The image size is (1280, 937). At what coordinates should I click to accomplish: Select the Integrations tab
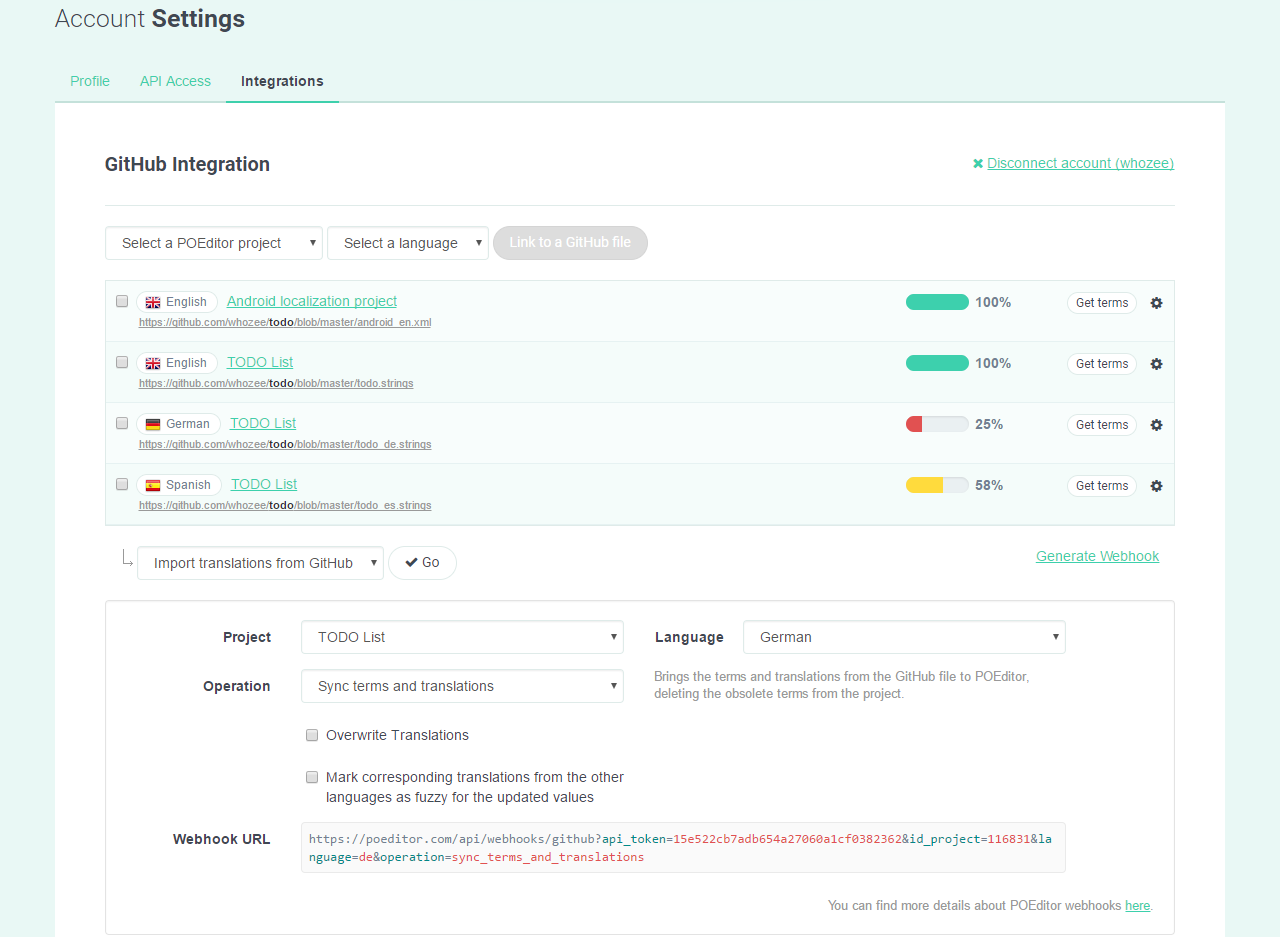pyautogui.click(x=282, y=81)
